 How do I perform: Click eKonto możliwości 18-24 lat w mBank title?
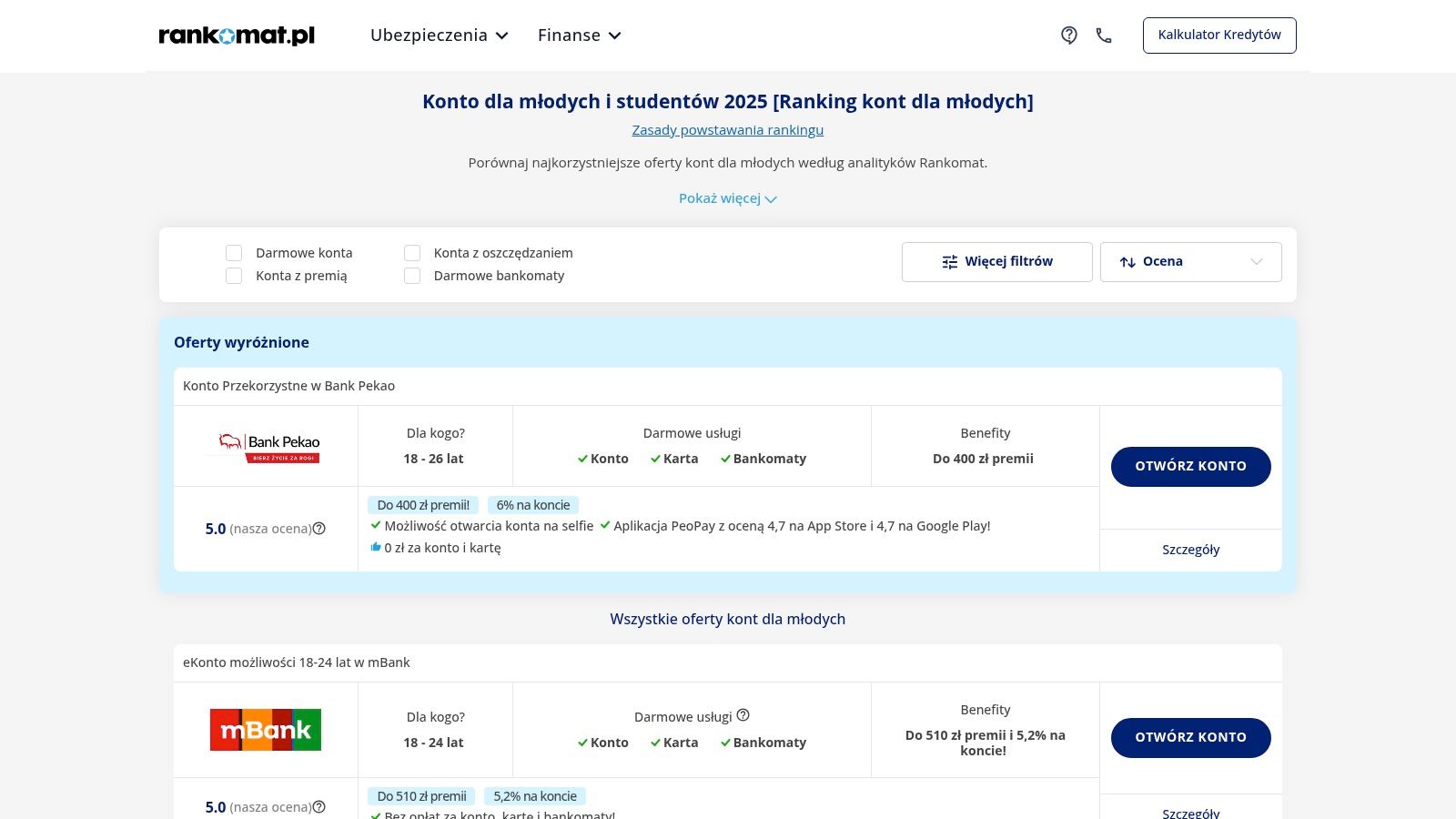[297, 662]
